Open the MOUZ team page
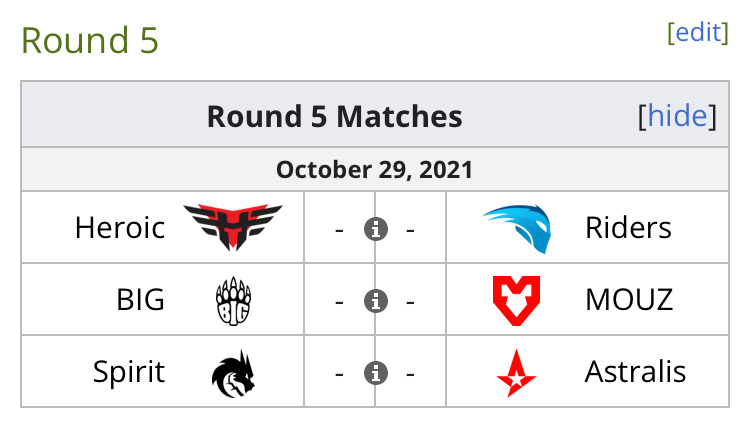The height and width of the screenshot is (441, 750). (629, 300)
